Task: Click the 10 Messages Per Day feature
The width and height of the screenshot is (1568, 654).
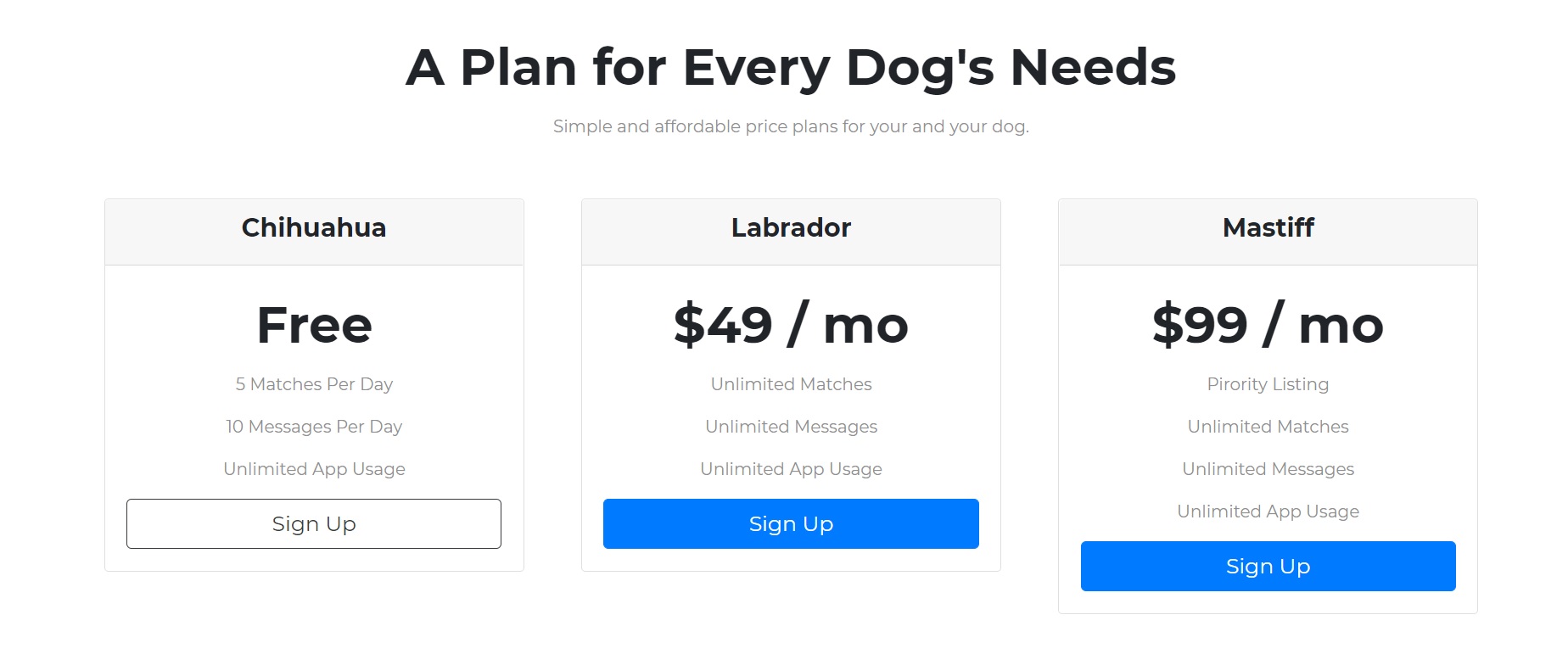Action: pyautogui.click(x=313, y=427)
